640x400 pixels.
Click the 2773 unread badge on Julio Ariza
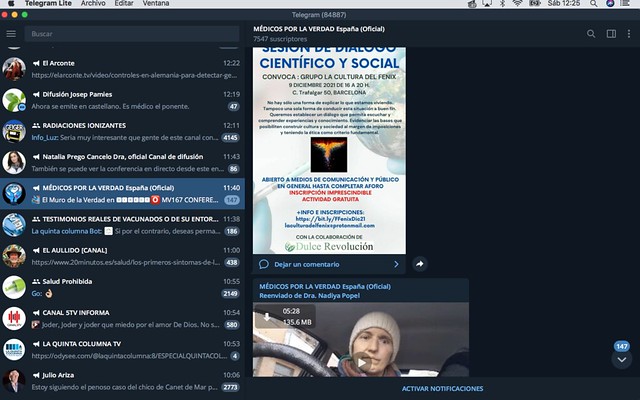(230, 387)
